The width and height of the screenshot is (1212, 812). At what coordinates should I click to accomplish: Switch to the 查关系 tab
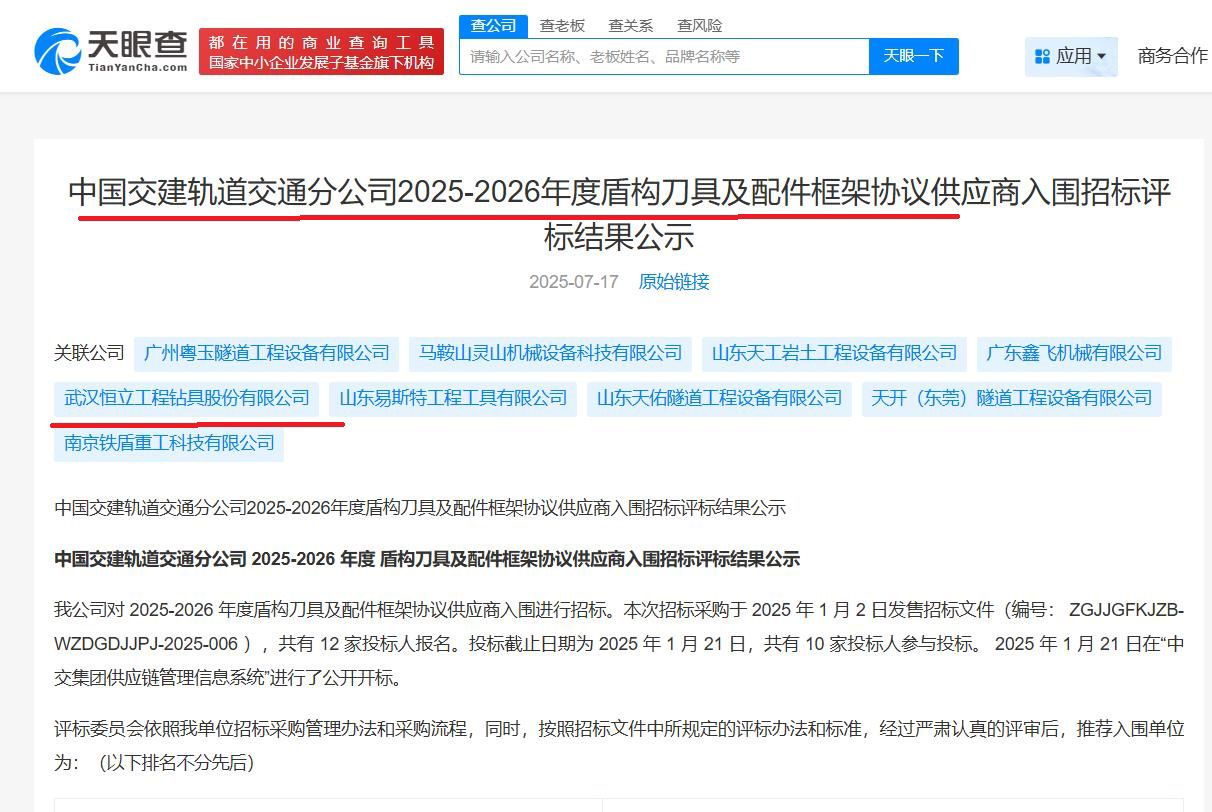631,26
